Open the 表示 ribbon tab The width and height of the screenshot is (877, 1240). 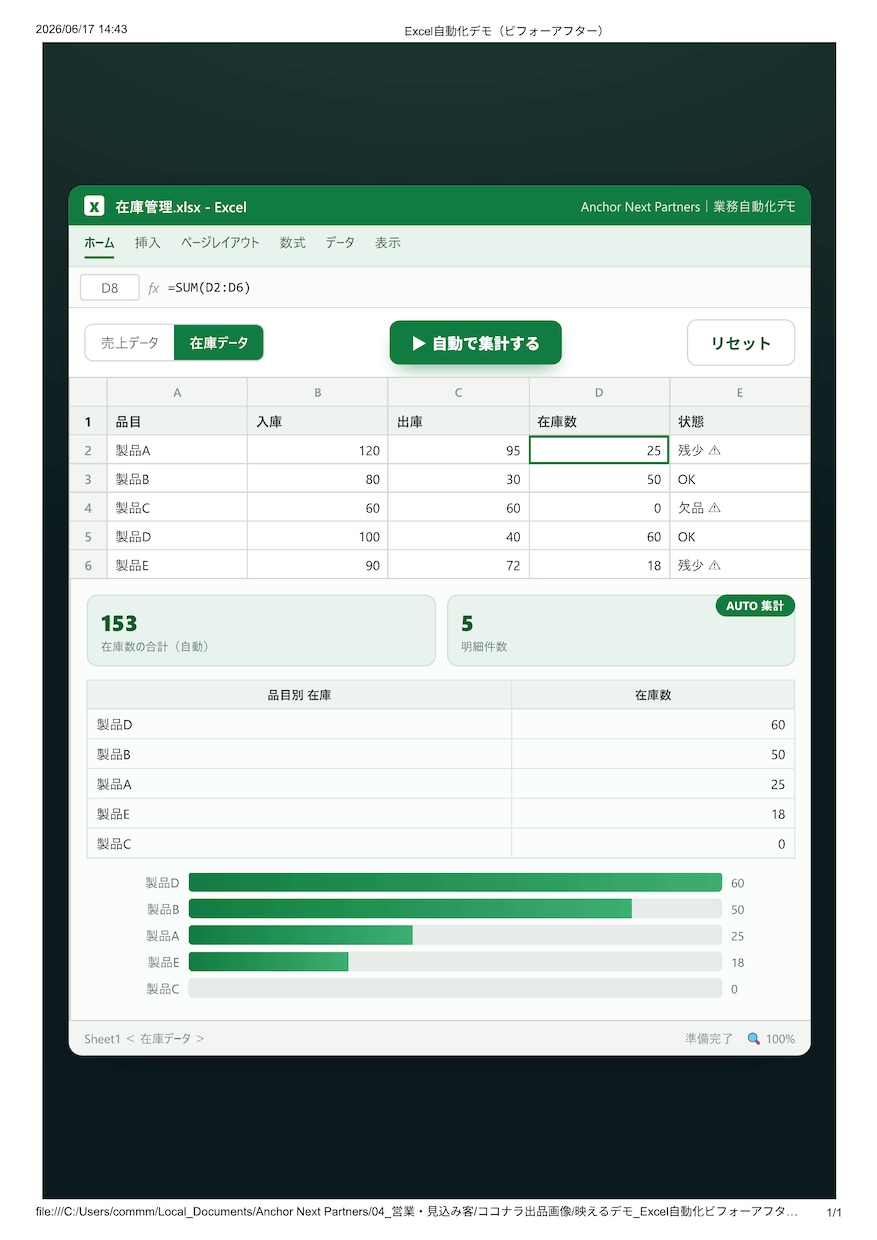388,243
